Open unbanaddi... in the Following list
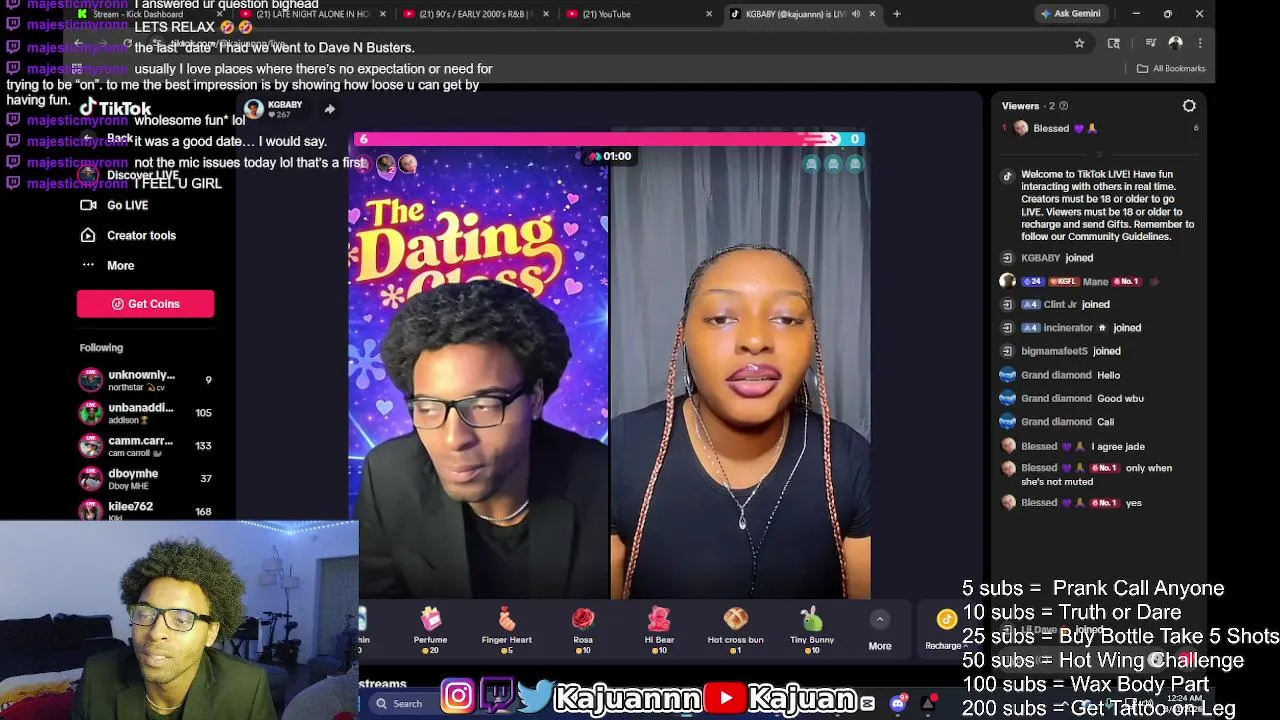This screenshot has width=1280, height=720. click(x=145, y=413)
